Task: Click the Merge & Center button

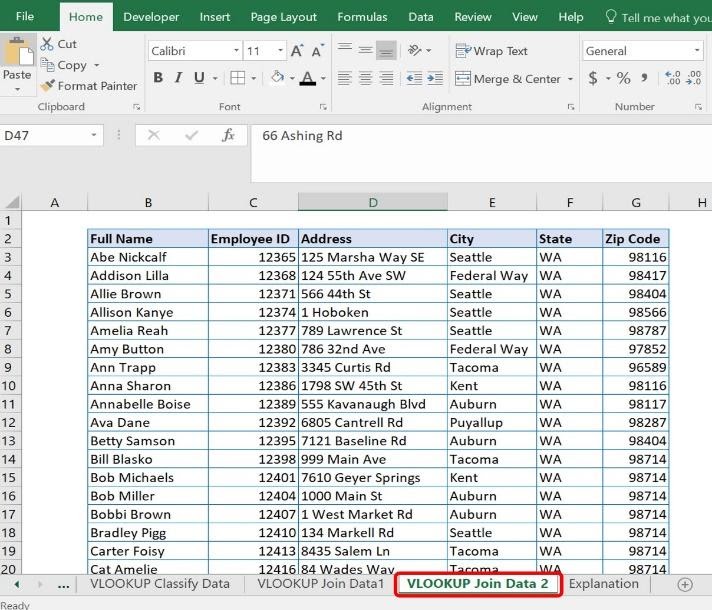Action: [x=508, y=79]
